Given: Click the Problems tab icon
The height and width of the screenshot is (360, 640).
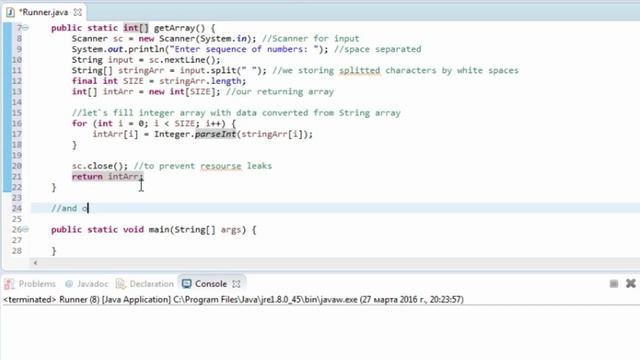Looking at the screenshot, I should coord(10,284).
